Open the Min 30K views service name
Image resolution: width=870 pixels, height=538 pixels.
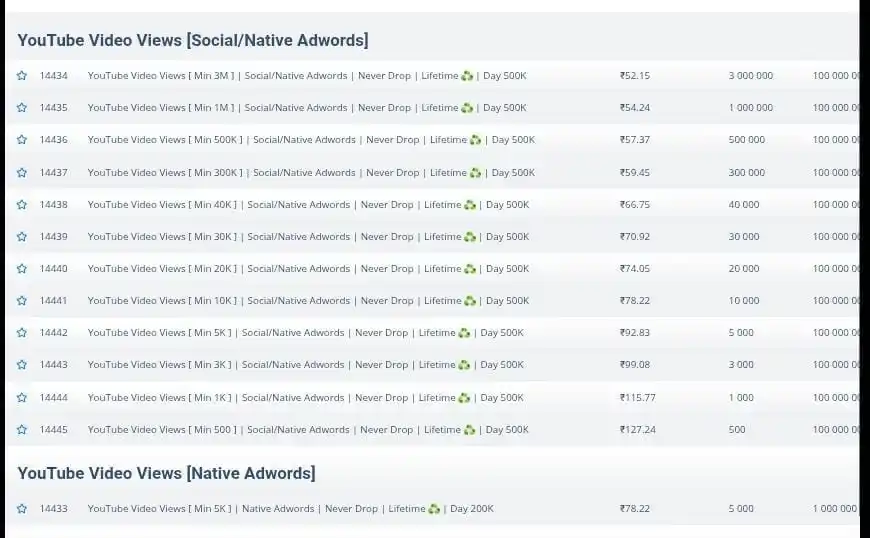308,237
